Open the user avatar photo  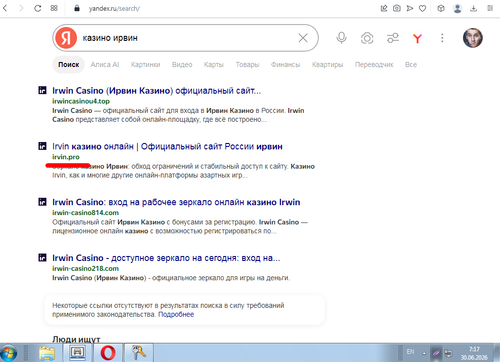(473, 38)
